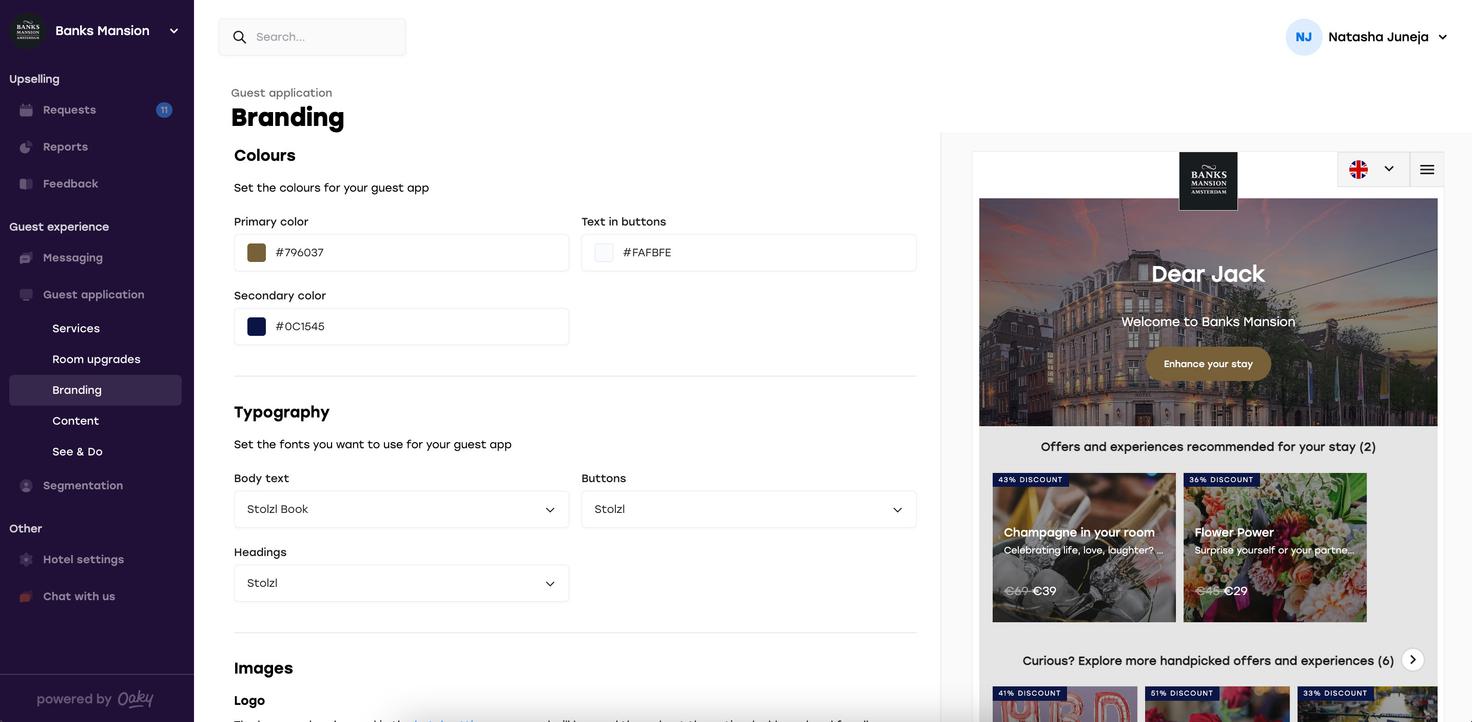Click the next arrow beside handpicked offers
The width and height of the screenshot is (1472, 722).
click(1412, 660)
